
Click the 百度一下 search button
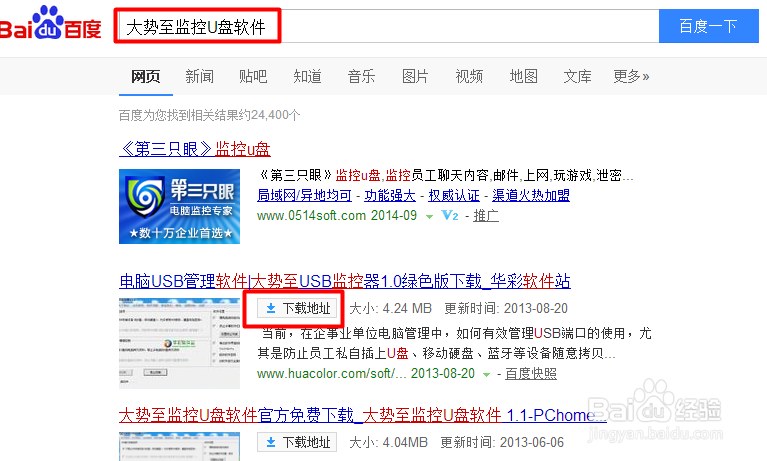[709, 26]
